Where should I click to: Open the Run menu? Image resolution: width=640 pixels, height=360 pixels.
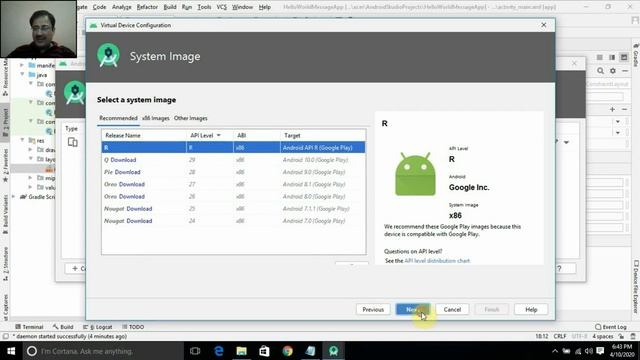(187, 7)
